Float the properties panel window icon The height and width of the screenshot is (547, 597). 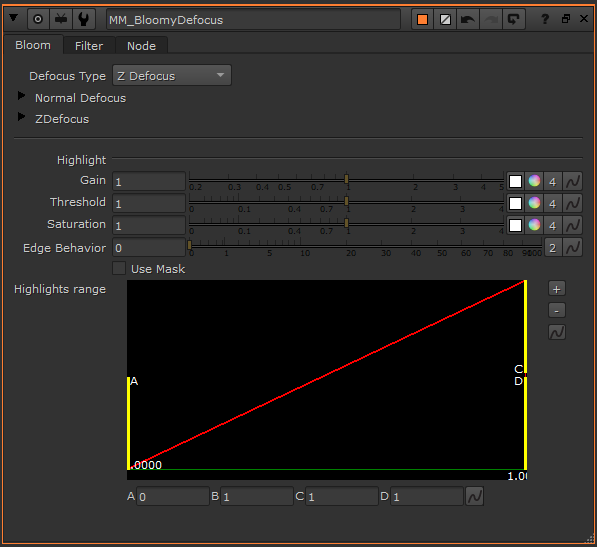tap(566, 19)
